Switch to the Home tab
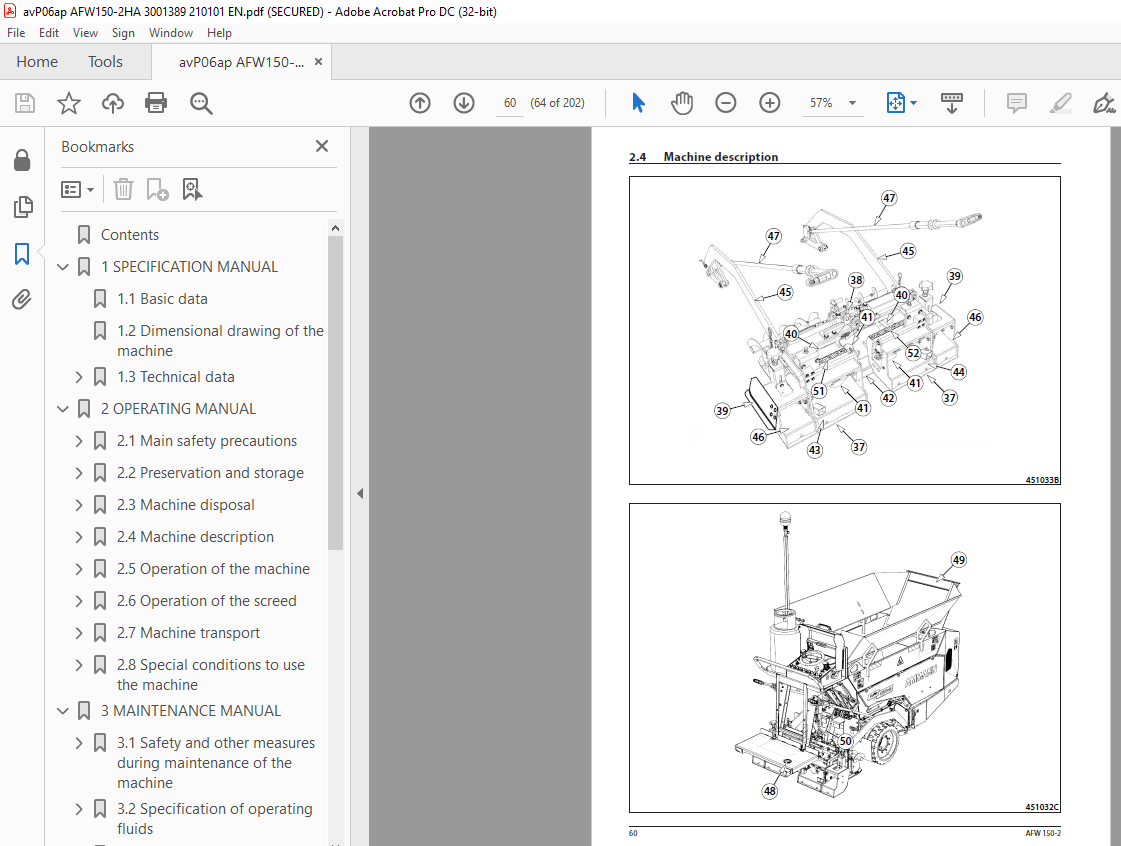Viewport: 1121px width, 846px height. tap(37, 62)
